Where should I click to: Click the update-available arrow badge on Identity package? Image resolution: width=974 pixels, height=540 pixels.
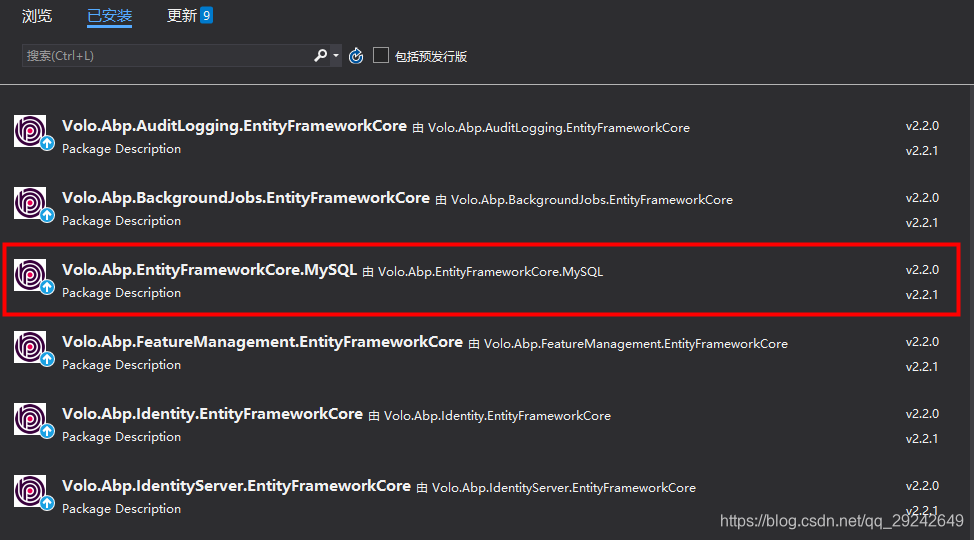coord(47,432)
